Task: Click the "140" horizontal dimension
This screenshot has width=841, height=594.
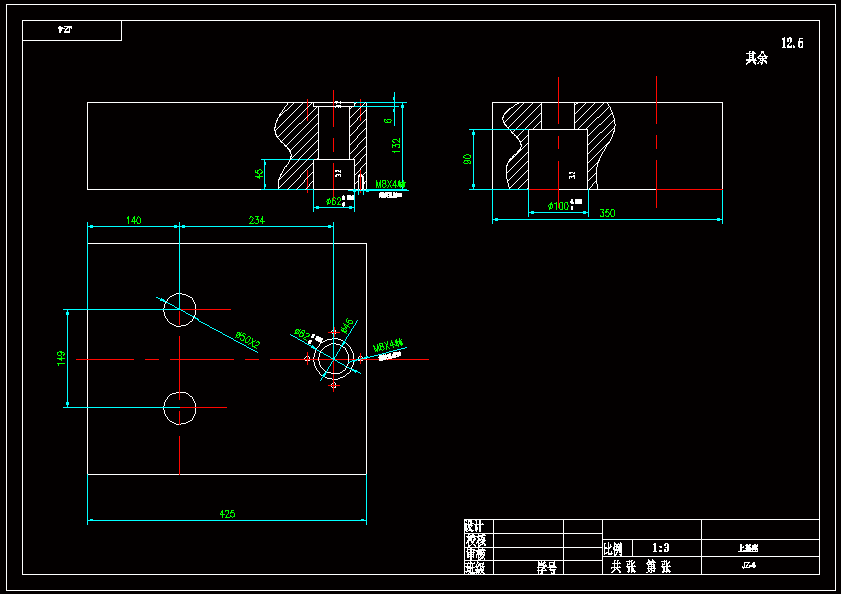Action: click(x=134, y=220)
